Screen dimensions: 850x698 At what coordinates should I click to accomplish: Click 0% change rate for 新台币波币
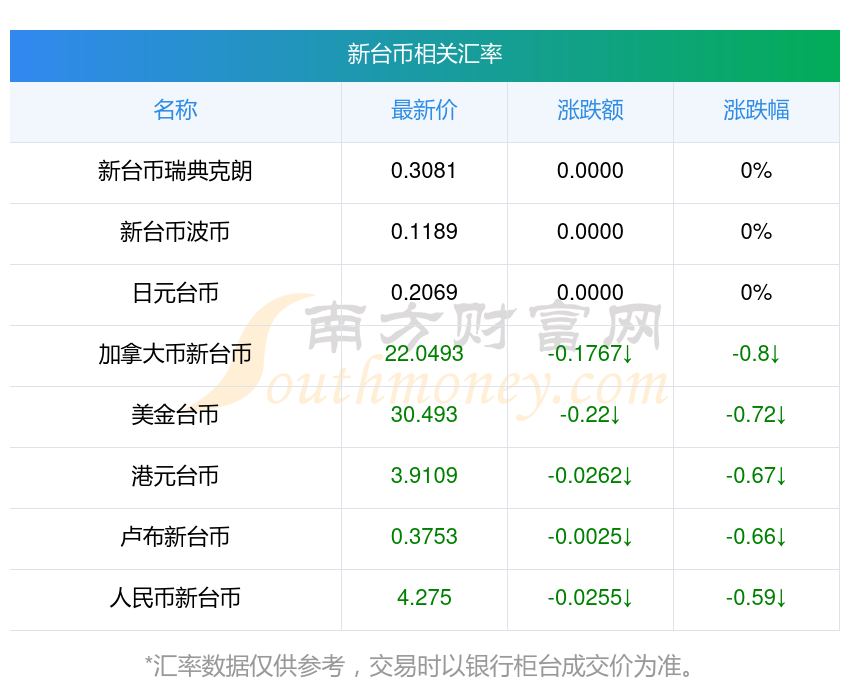pos(756,232)
